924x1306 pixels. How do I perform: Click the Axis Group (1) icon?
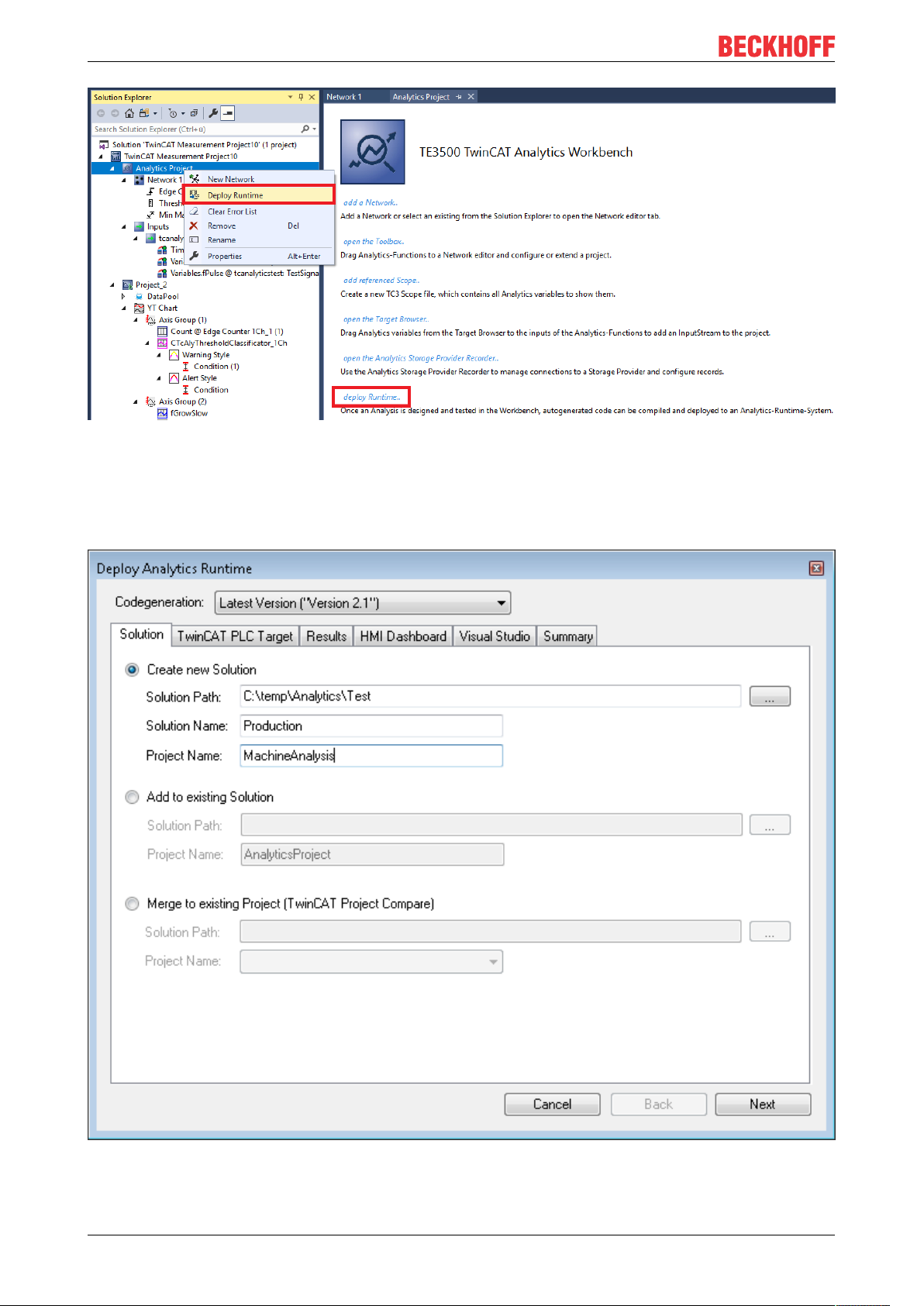tap(151, 320)
